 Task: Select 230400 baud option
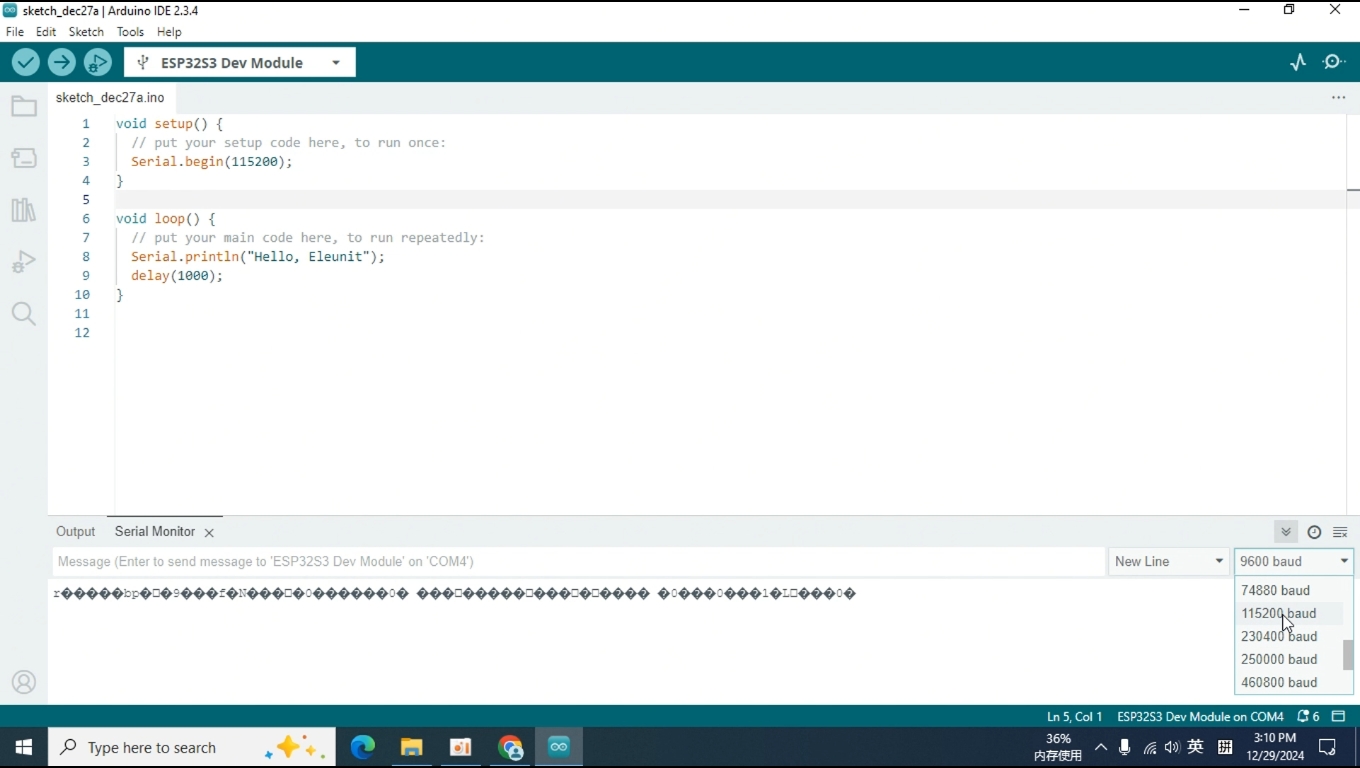[x=1289, y=637]
